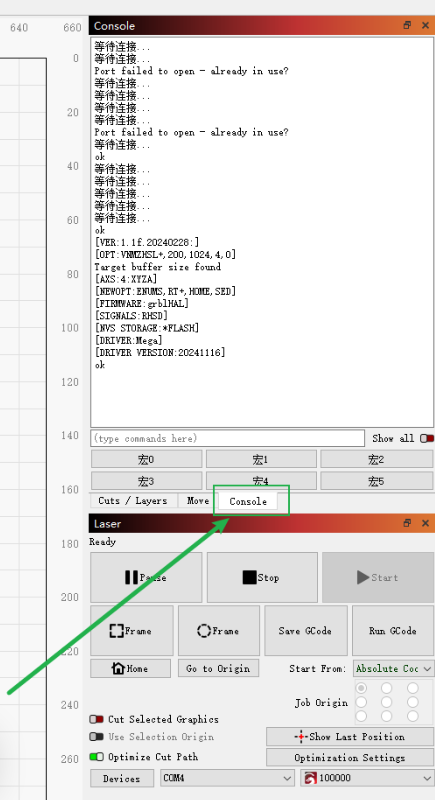Click the square Frame button
Image resolution: width=435 pixels, height=800 pixels.
coord(132,631)
